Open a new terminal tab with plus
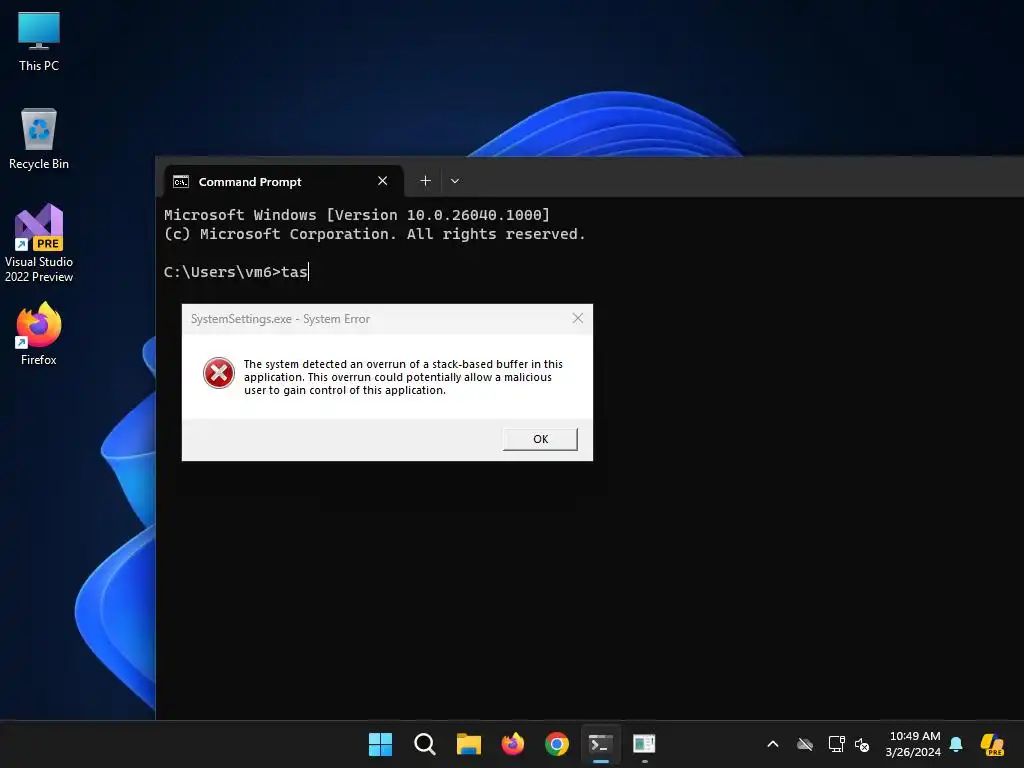Viewport: 1024px width, 768px height. point(425,181)
